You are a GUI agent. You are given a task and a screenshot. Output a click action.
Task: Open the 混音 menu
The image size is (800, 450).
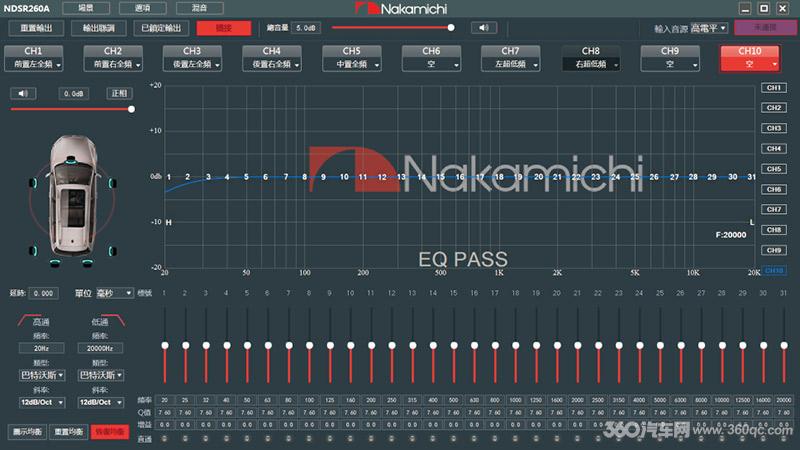tap(199, 8)
